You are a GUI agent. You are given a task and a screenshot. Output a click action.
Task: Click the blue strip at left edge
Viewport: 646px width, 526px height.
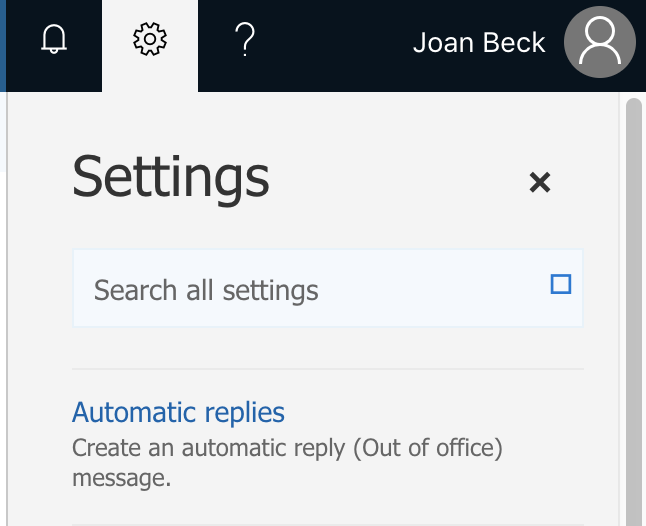[x=3, y=45]
